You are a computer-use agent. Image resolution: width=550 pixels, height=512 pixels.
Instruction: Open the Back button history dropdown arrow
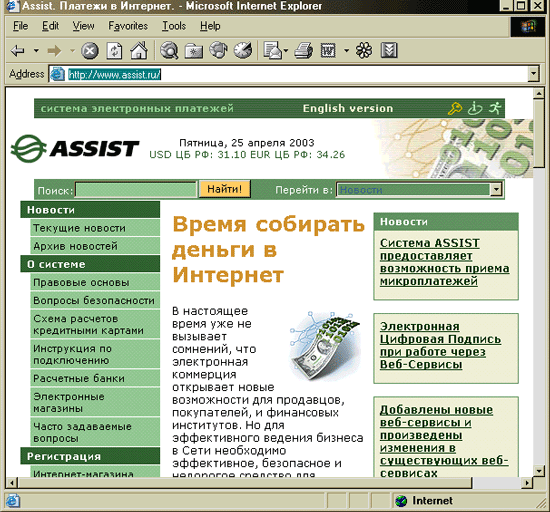tap(36, 51)
